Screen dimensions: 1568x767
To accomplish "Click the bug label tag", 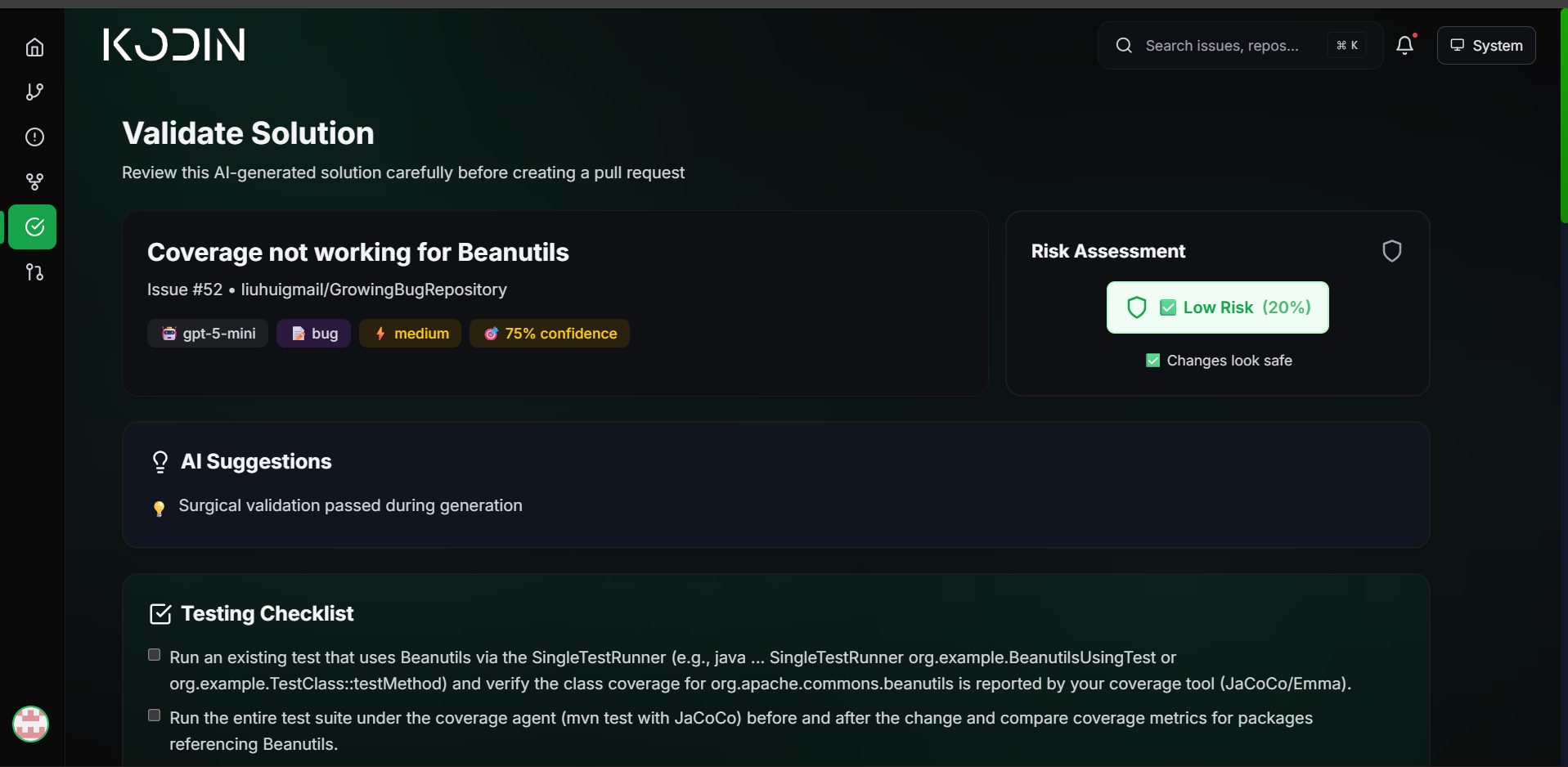I will (313, 334).
